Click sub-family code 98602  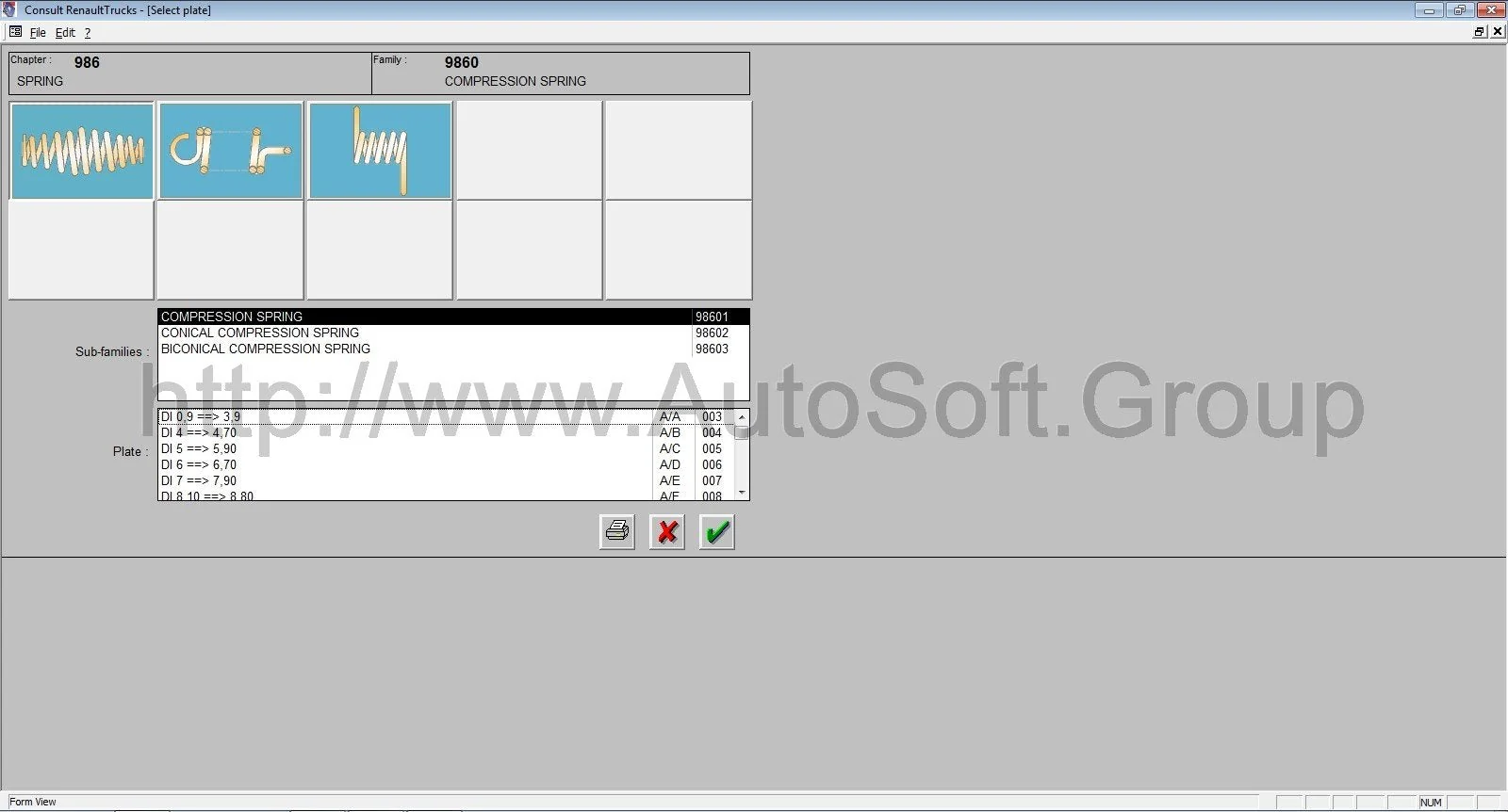(x=712, y=333)
